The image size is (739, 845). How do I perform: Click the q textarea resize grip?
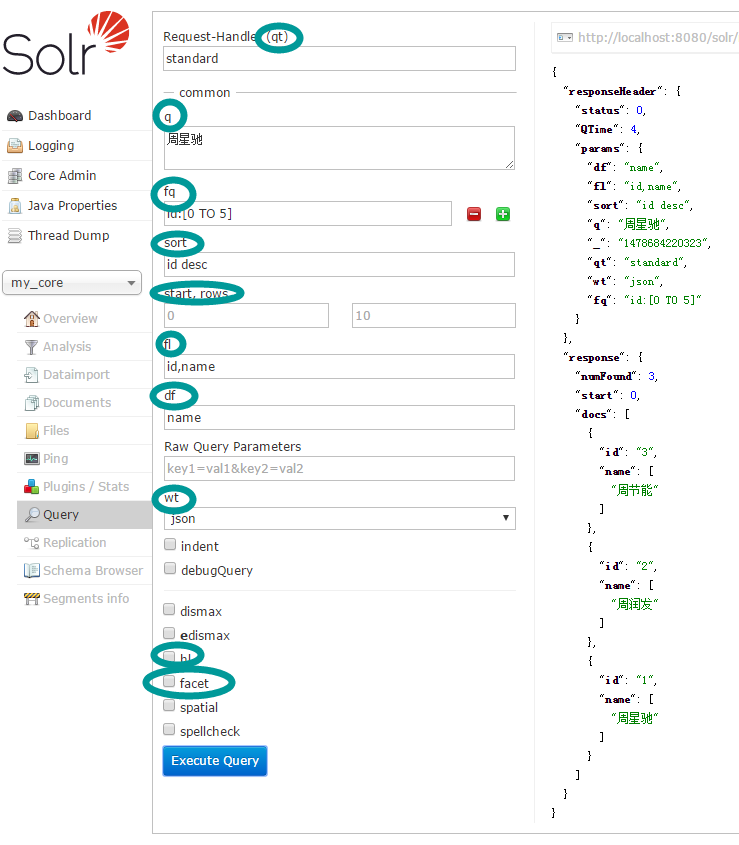pyautogui.click(x=509, y=164)
